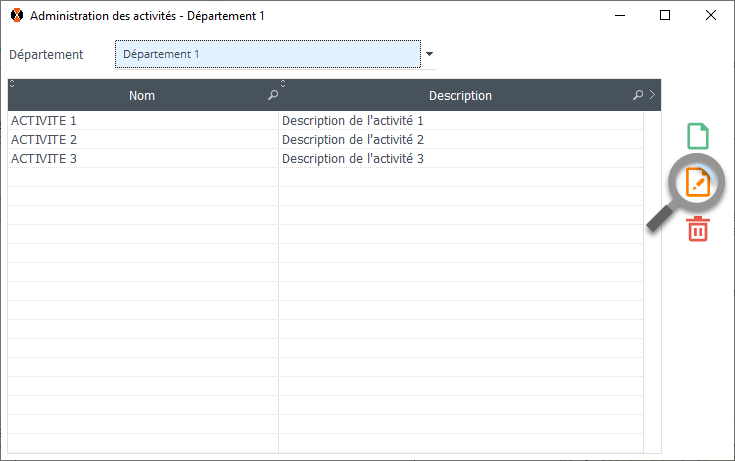Screen dimensions: 735x461
Task: Click the green new activity icon
Action: point(698,136)
